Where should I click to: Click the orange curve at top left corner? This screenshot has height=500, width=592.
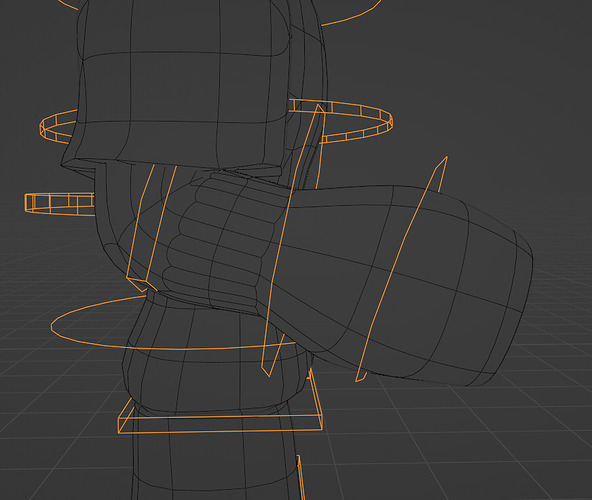[69, 5]
